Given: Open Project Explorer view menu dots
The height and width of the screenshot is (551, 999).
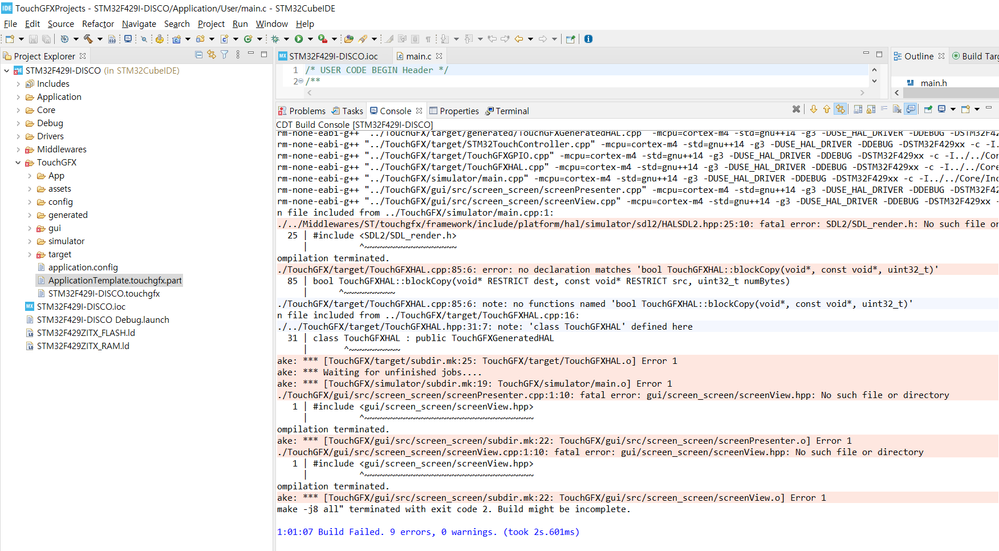Looking at the screenshot, I should point(238,55).
